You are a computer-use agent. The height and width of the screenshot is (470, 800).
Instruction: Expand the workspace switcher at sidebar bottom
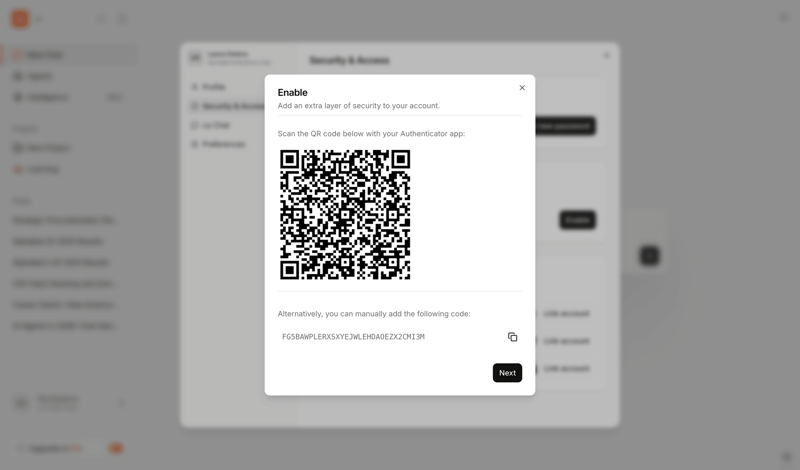coord(121,403)
